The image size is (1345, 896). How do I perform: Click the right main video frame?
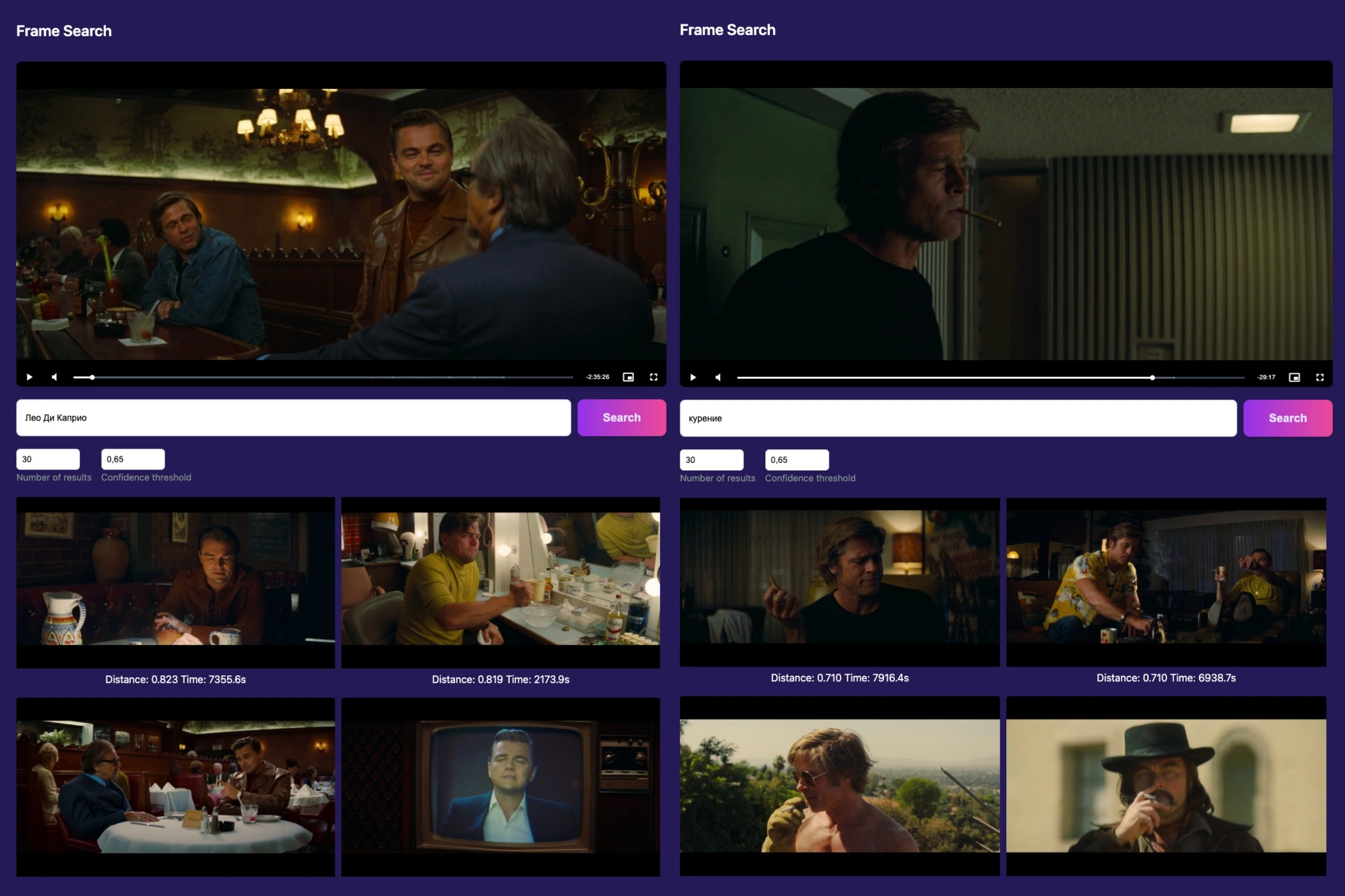tap(1006, 223)
